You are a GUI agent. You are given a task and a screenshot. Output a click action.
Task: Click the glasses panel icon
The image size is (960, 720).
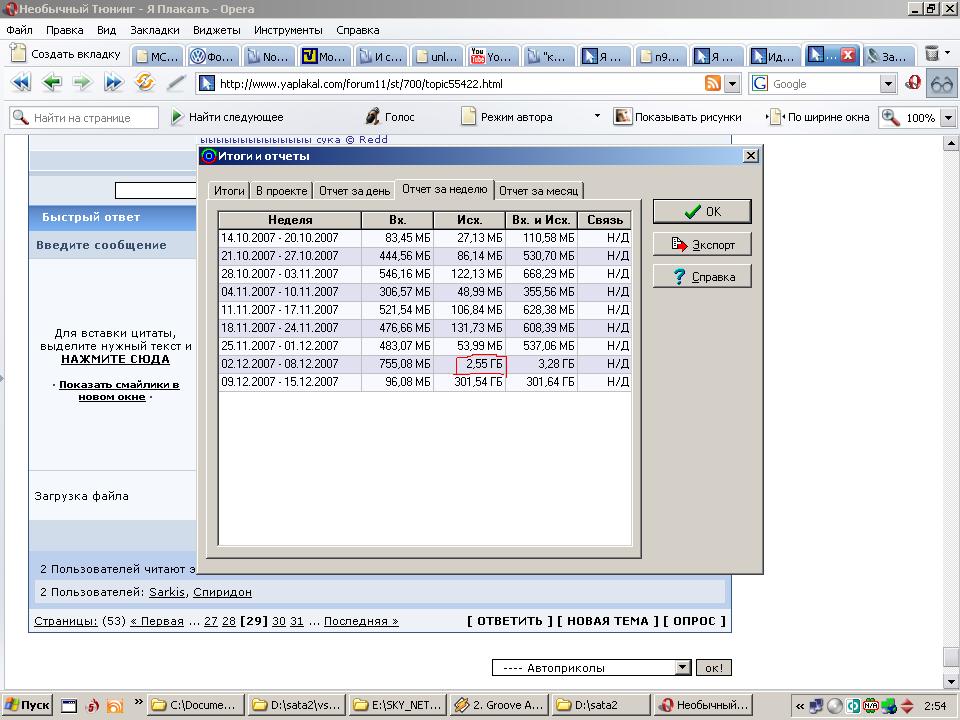(x=942, y=84)
